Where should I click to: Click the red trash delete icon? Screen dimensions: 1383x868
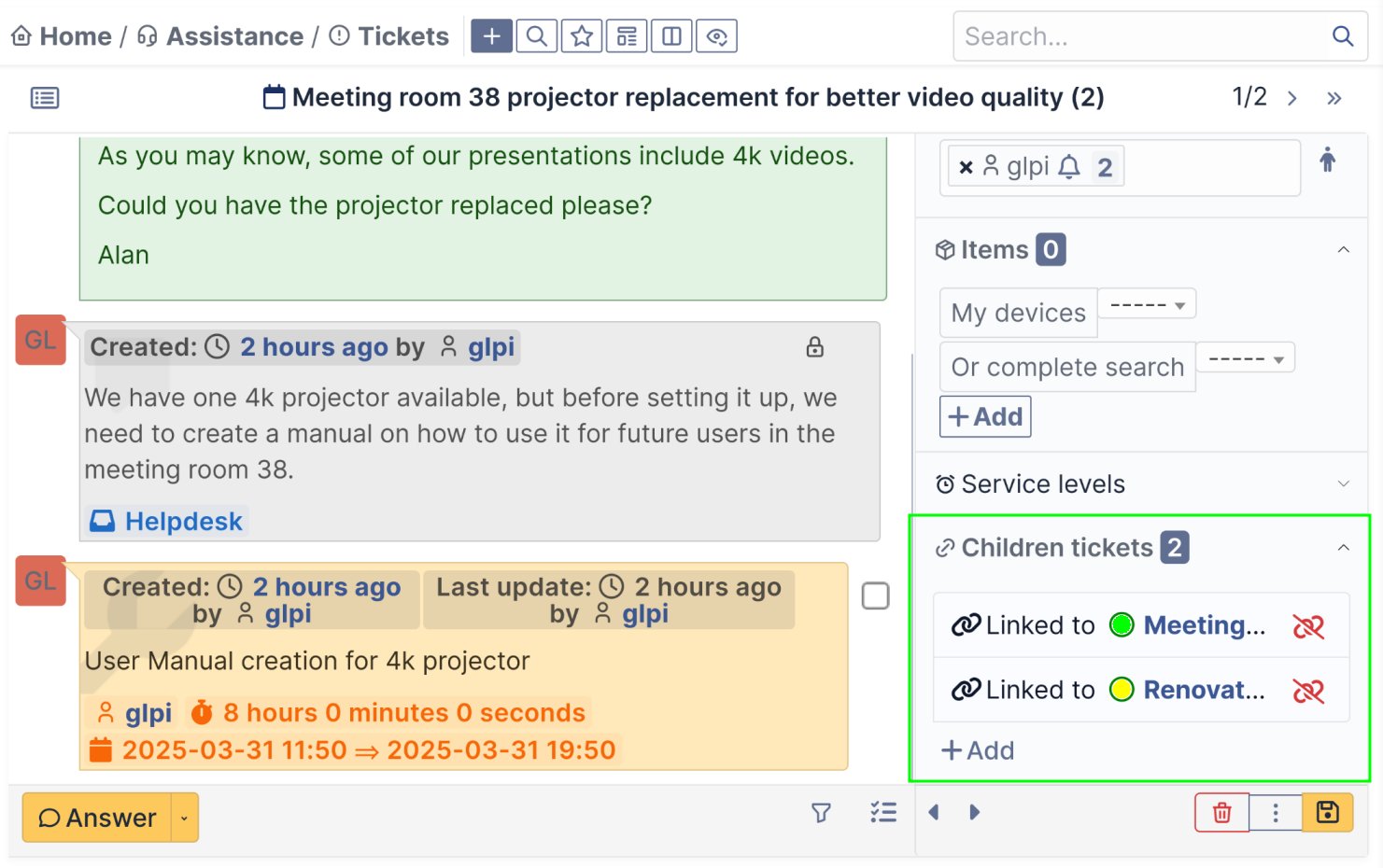click(x=1221, y=813)
